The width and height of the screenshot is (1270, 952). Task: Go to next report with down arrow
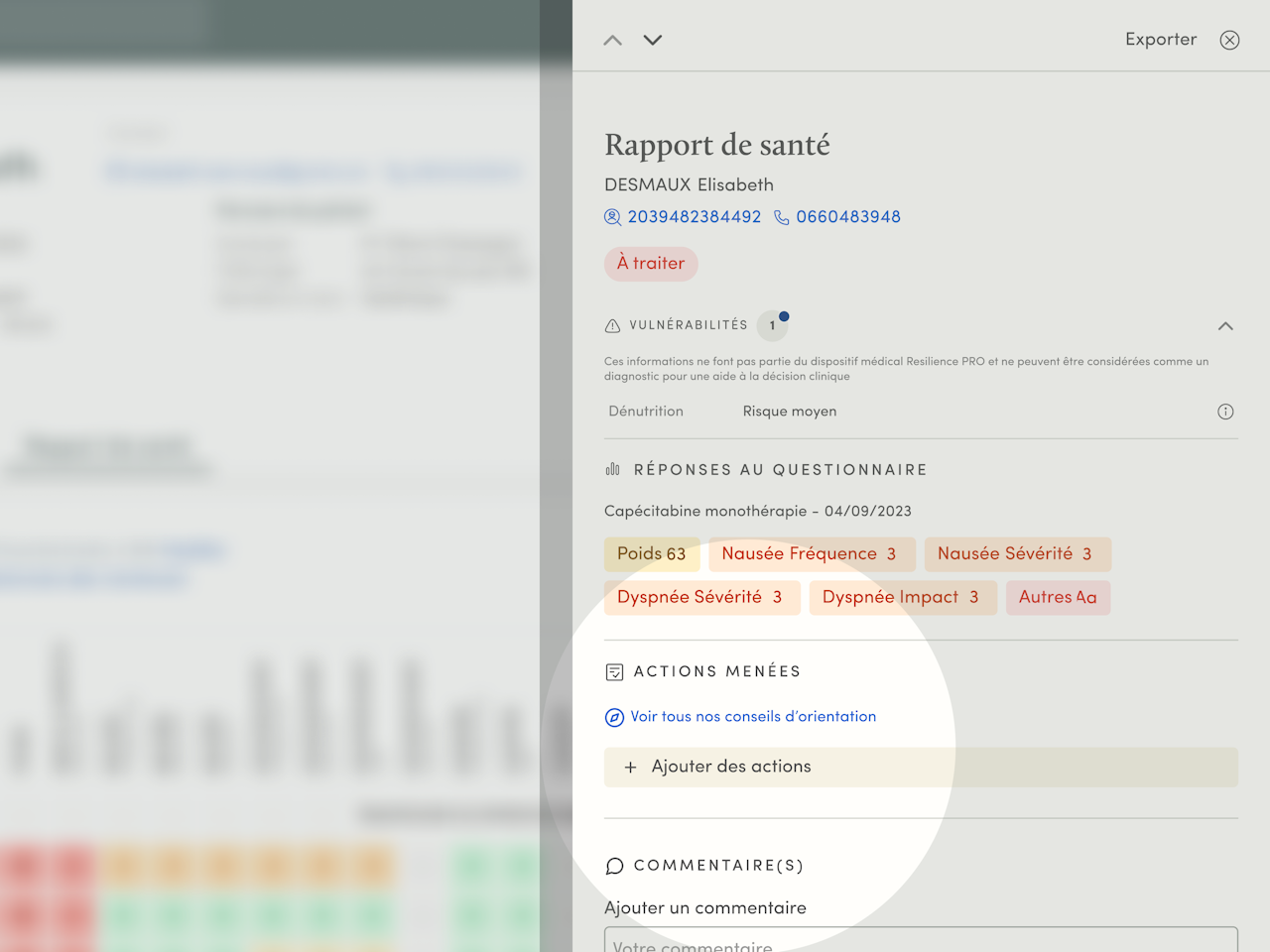[x=653, y=41]
